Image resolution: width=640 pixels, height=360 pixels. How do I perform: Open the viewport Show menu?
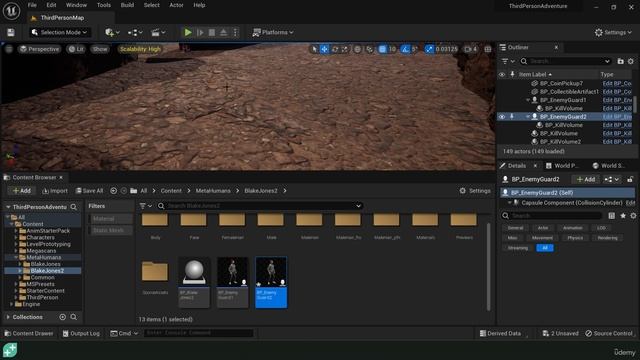click(100, 49)
